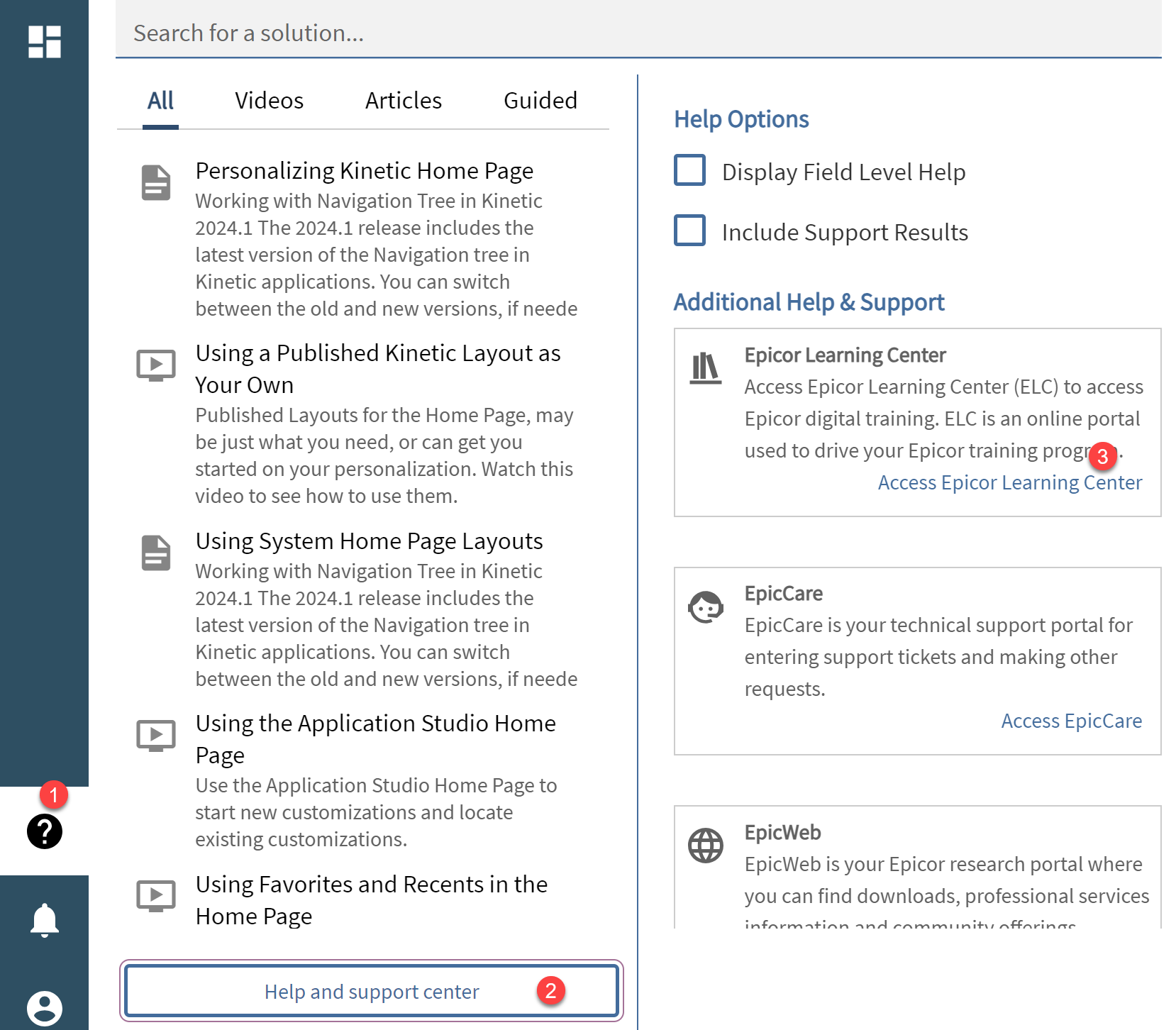Toggle Include Support Results checkbox

pyautogui.click(x=689, y=231)
